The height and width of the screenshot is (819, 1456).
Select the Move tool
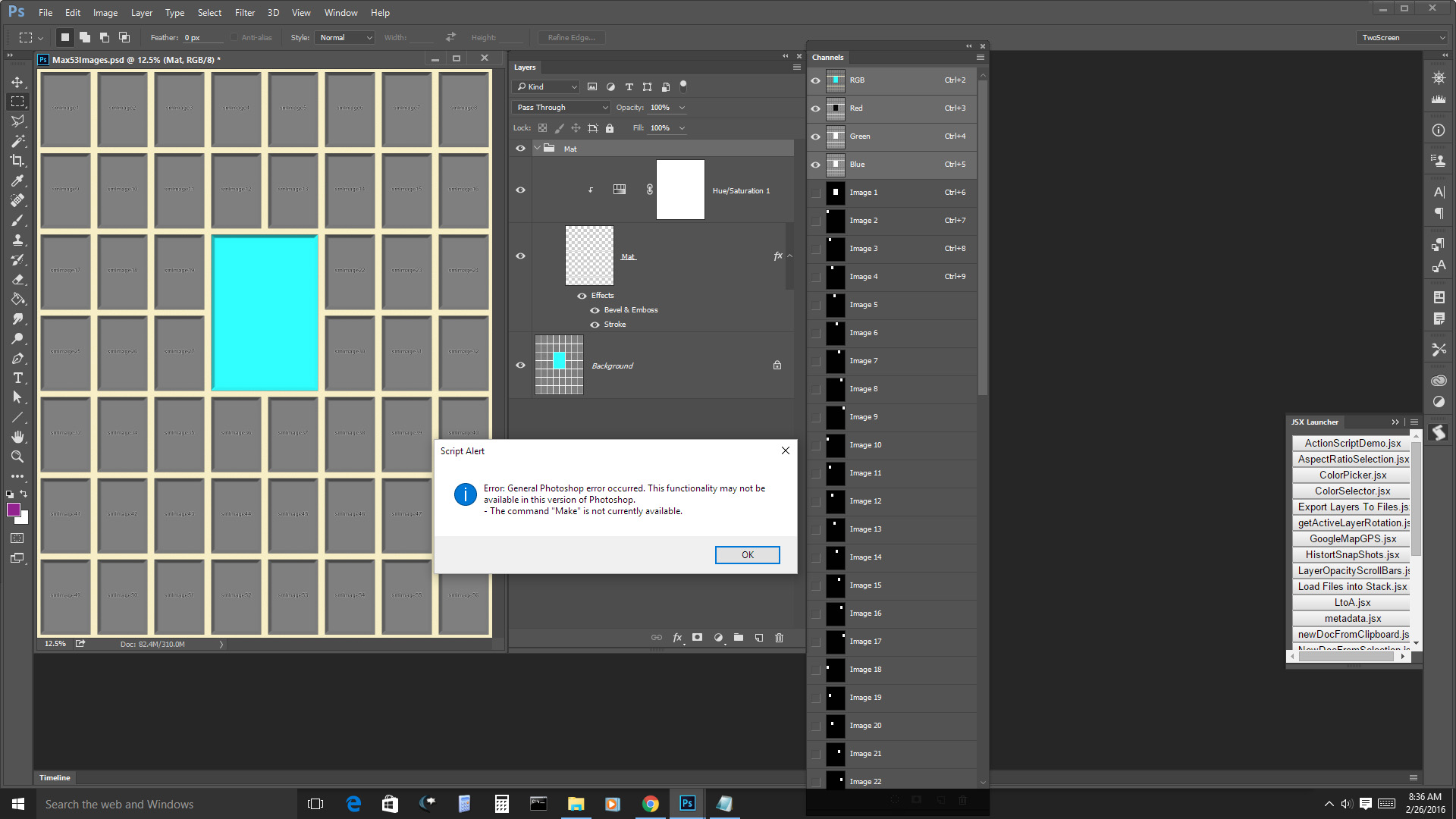tap(19, 82)
